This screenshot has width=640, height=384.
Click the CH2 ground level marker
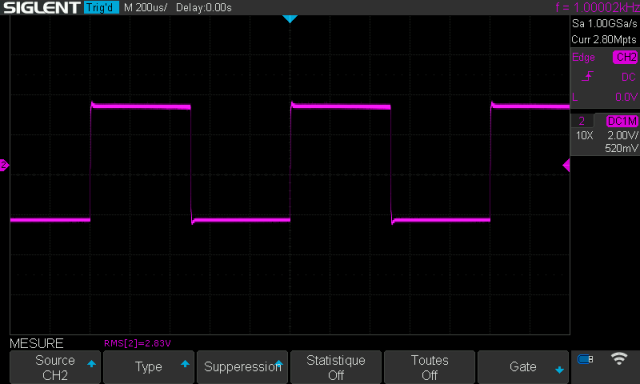[4, 165]
